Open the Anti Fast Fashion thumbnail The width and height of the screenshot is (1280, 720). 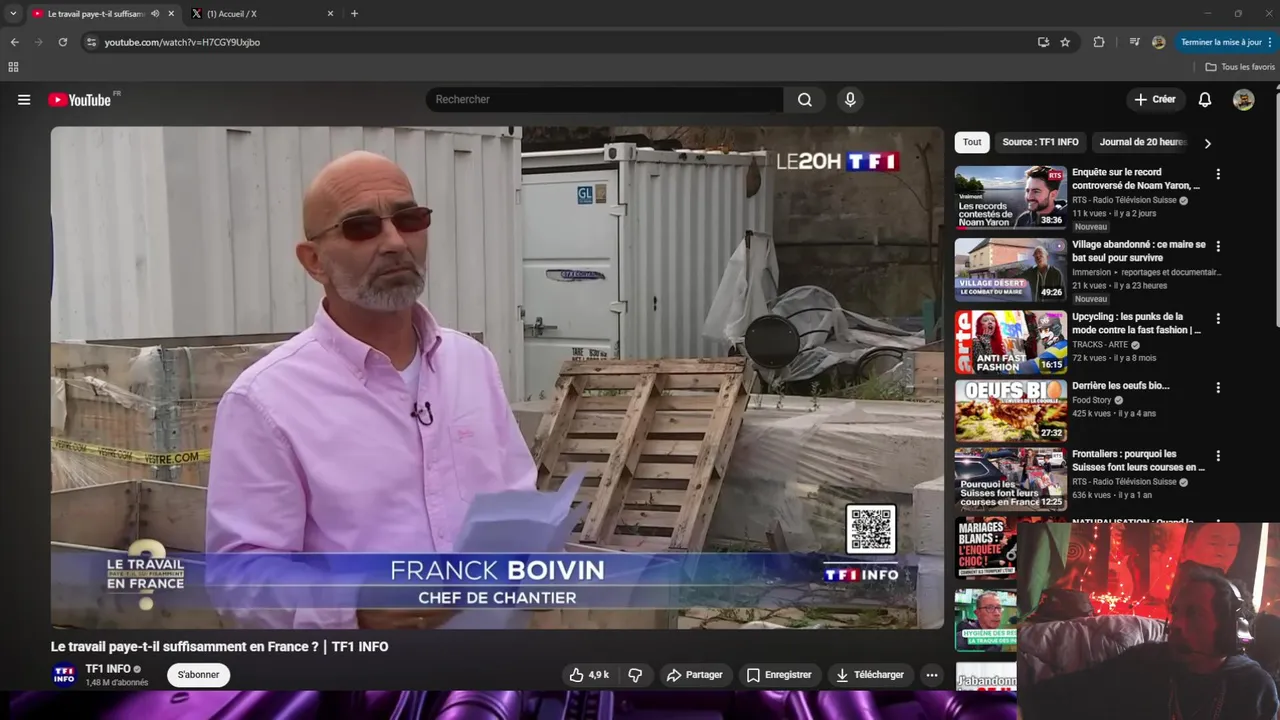[1010, 342]
